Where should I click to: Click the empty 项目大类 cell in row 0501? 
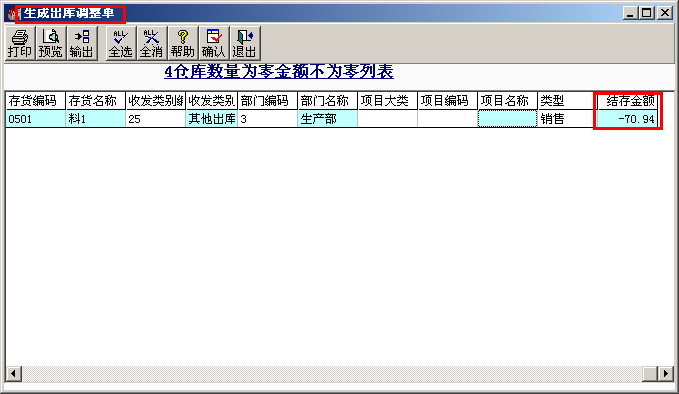point(388,119)
